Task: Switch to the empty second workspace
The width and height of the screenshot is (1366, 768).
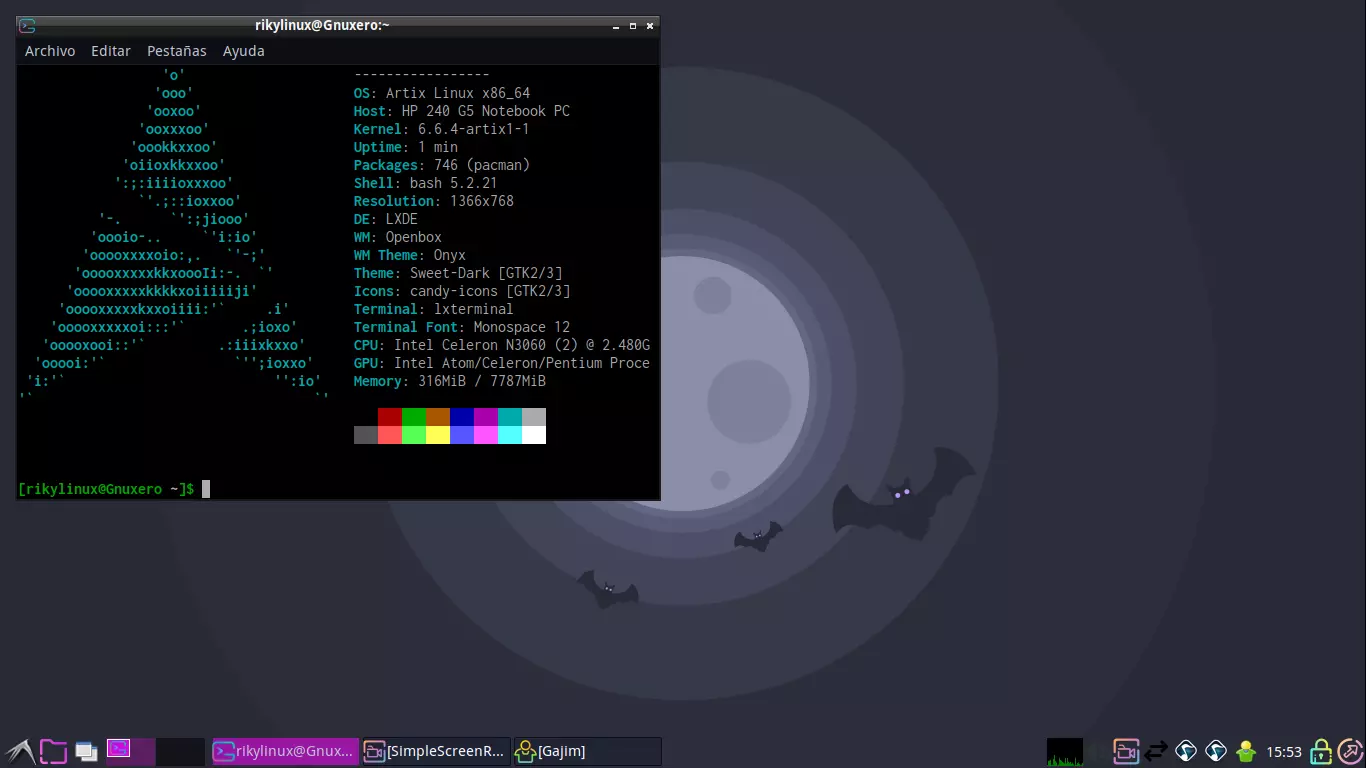Action: coord(181,752)
